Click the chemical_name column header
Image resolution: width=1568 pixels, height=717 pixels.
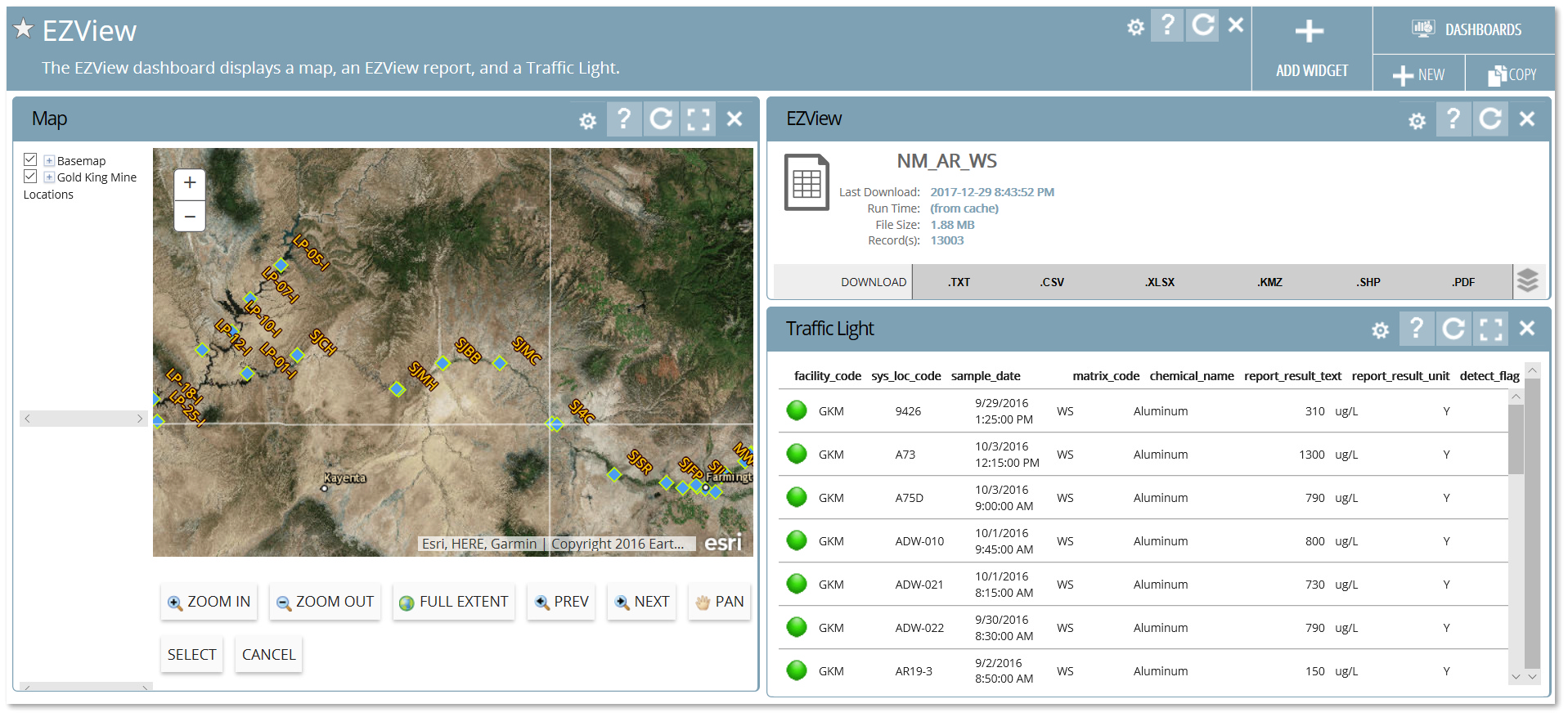coord(1192,376)
